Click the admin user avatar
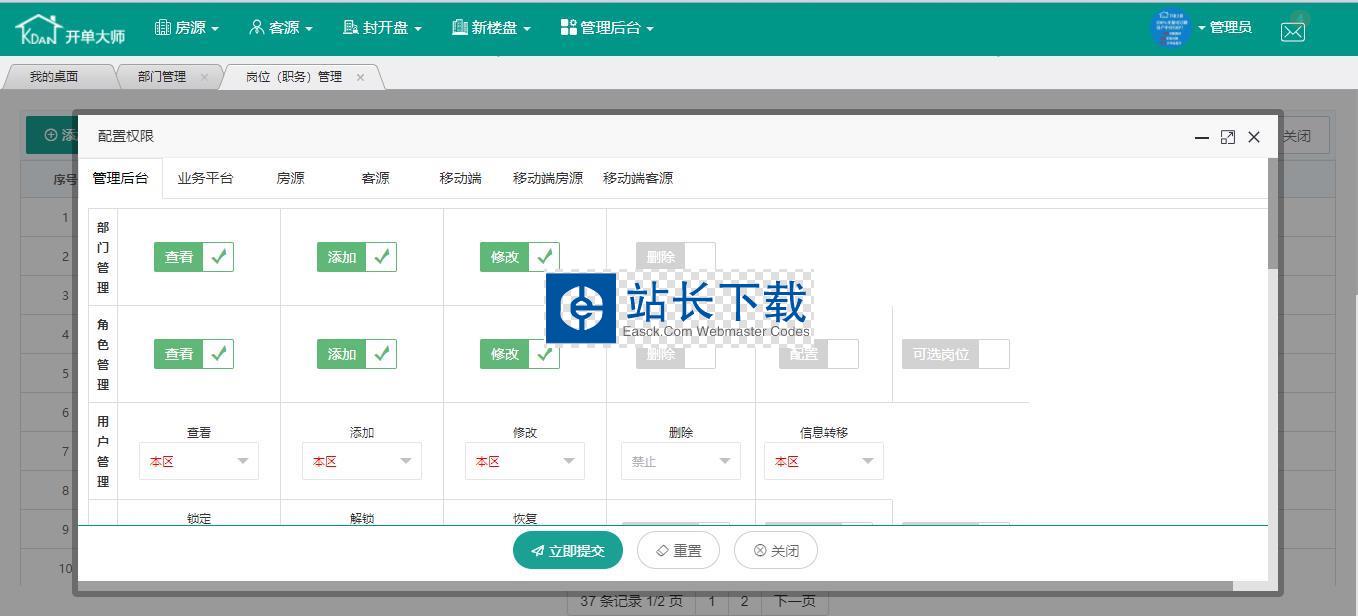This screenshot has height=616, width=1358. [1170, 29]
